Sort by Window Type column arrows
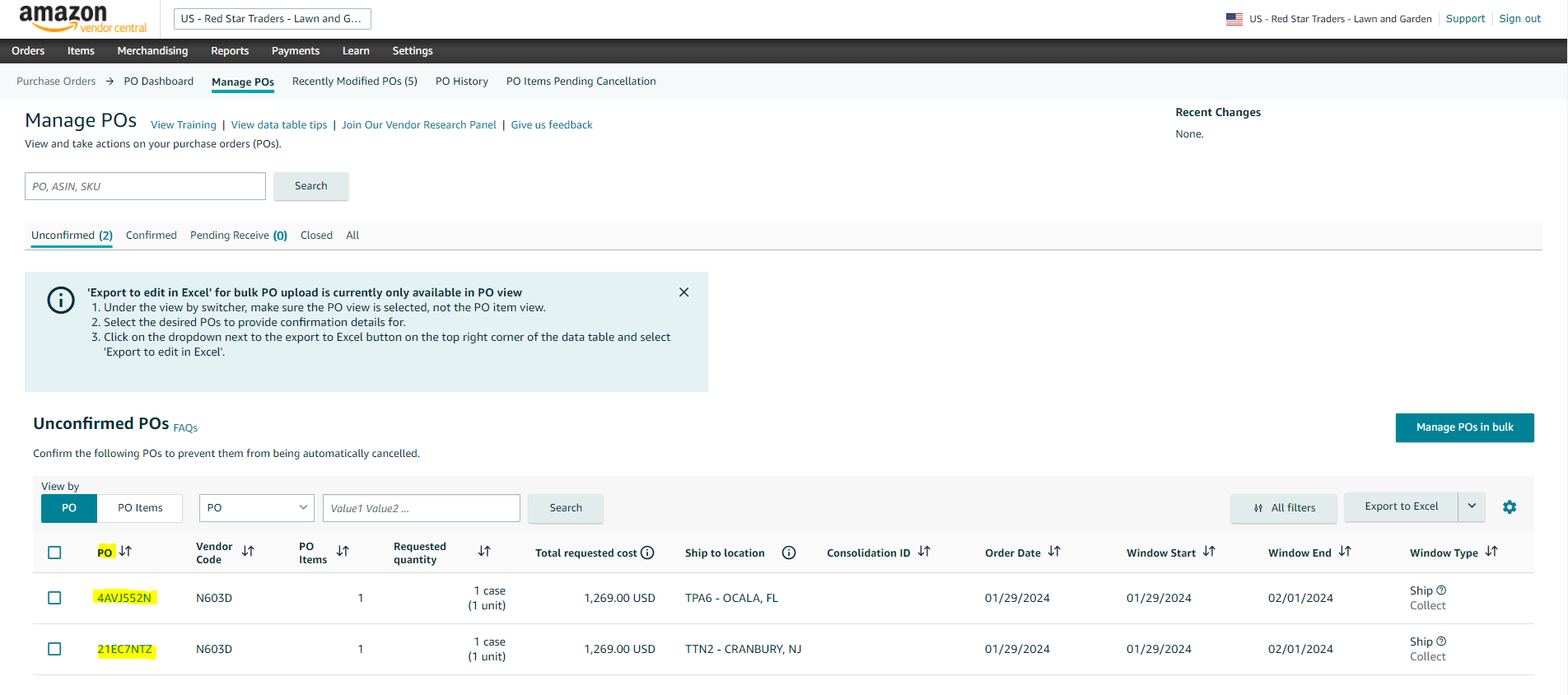The image size is (1568, 695). pos(1491,551)
